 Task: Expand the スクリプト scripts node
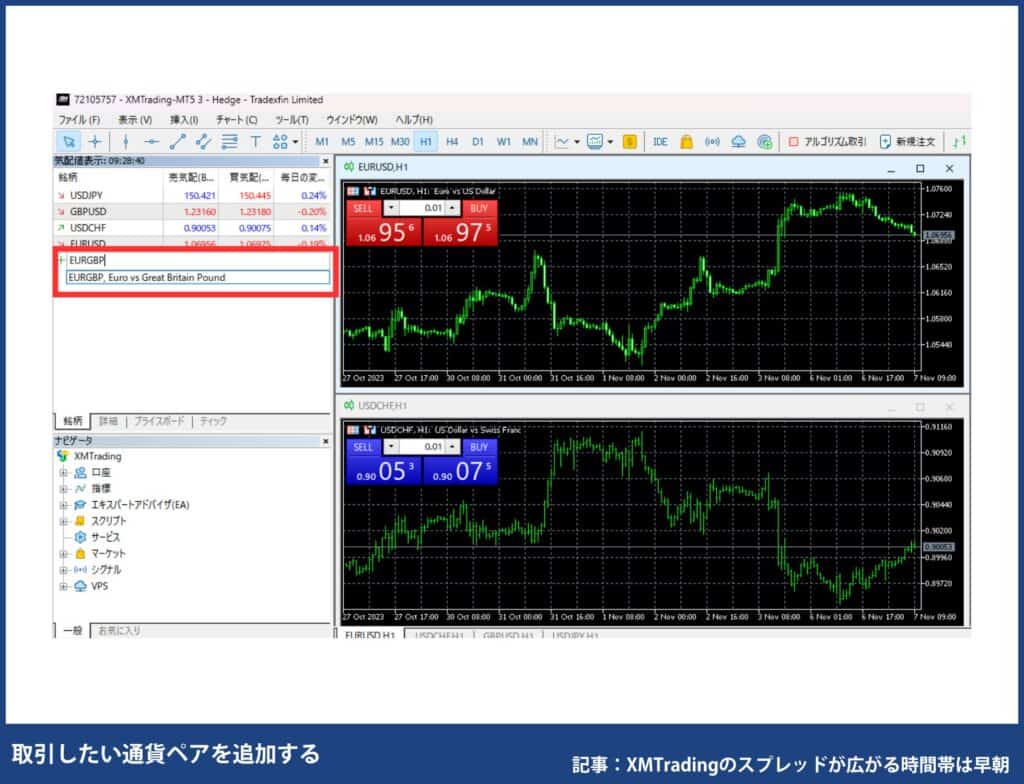63,521
